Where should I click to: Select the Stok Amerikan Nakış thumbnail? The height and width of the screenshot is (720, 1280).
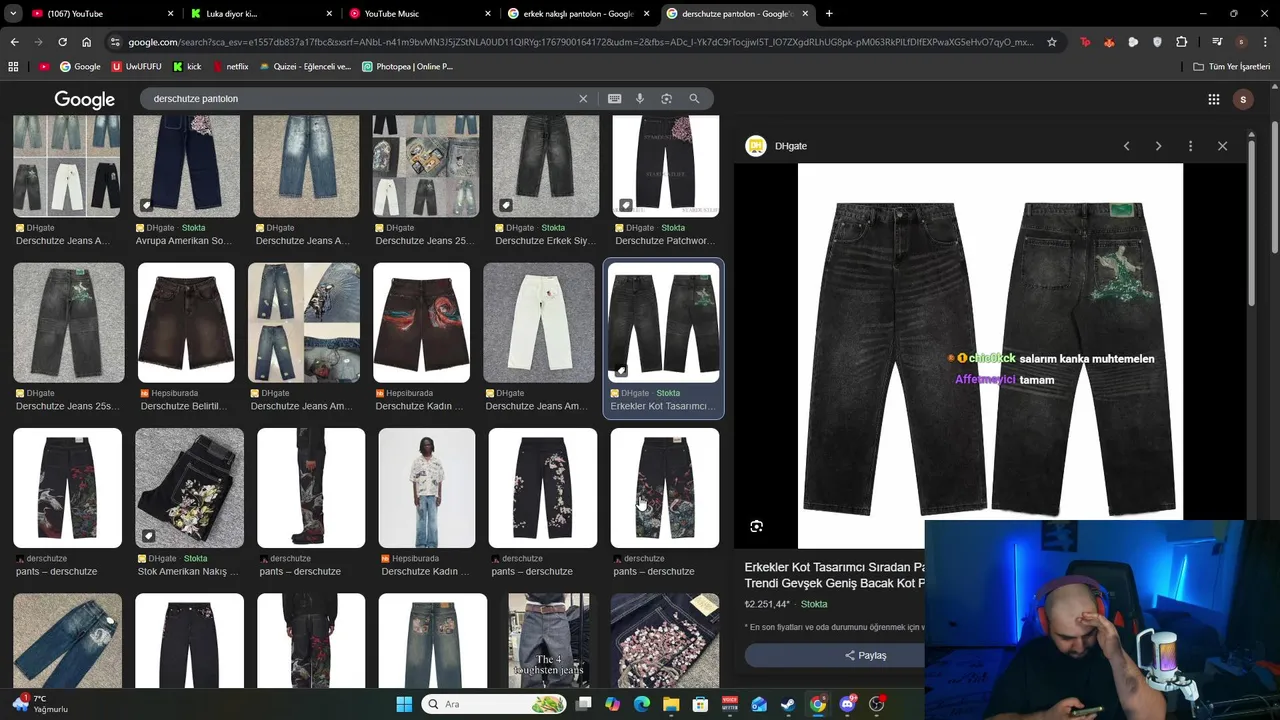189,488
